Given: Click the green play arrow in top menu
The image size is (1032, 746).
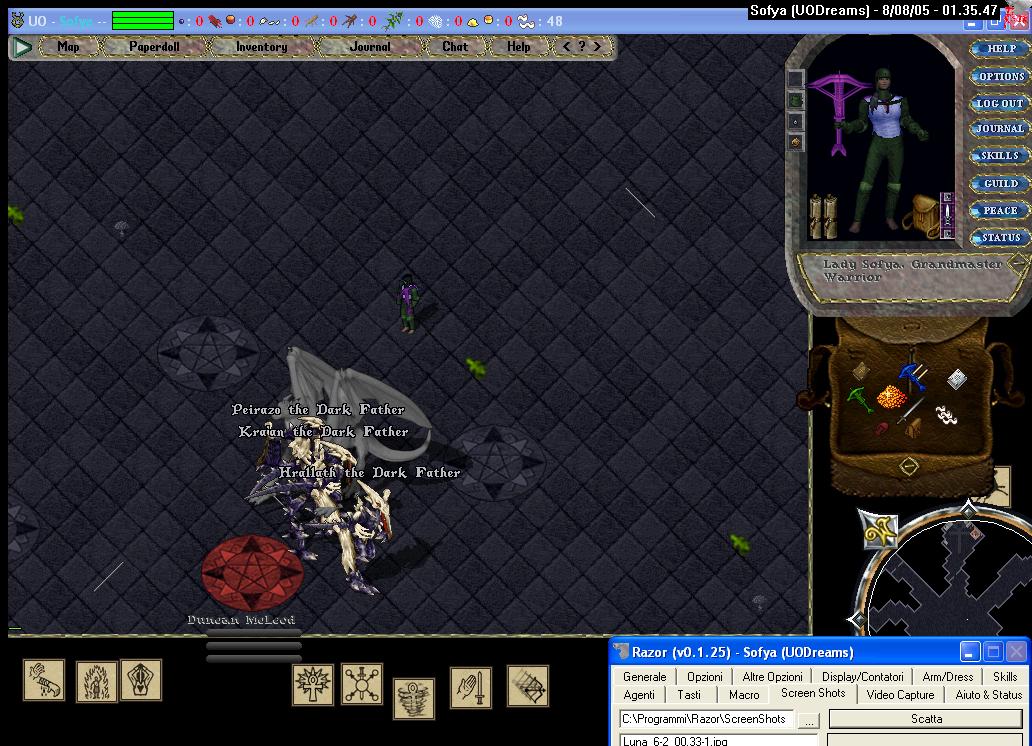Looking at the screenshot, I should [22, 47].
